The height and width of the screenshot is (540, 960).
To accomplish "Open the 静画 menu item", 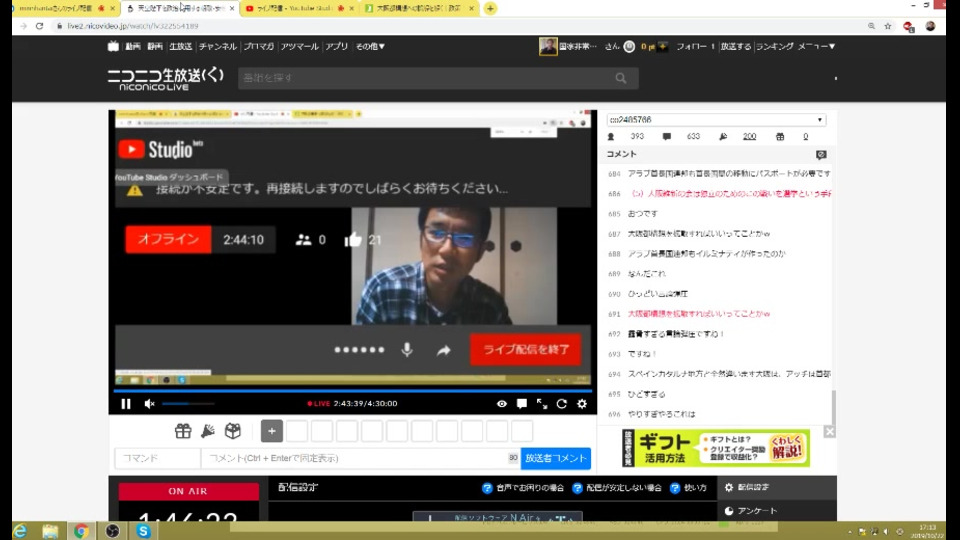I will (155, 47).
